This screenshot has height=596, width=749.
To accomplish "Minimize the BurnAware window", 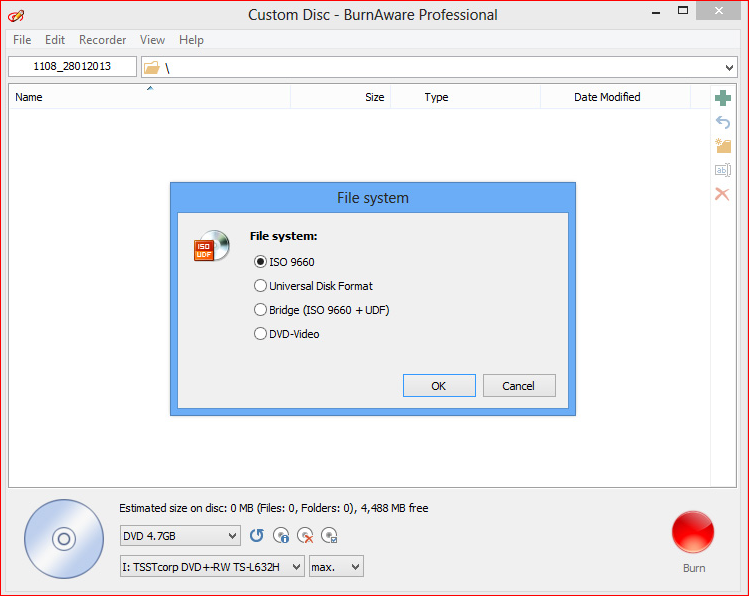I will click(656, 12).
